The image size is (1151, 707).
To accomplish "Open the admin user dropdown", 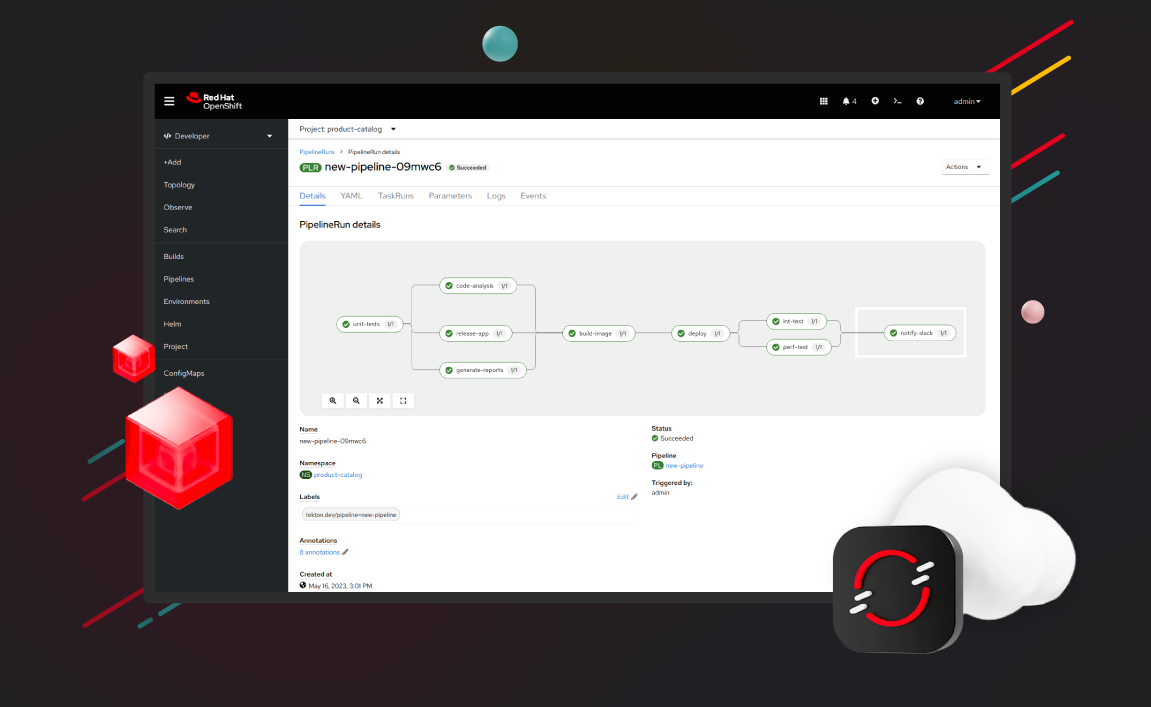I will (x=966, y=101).
